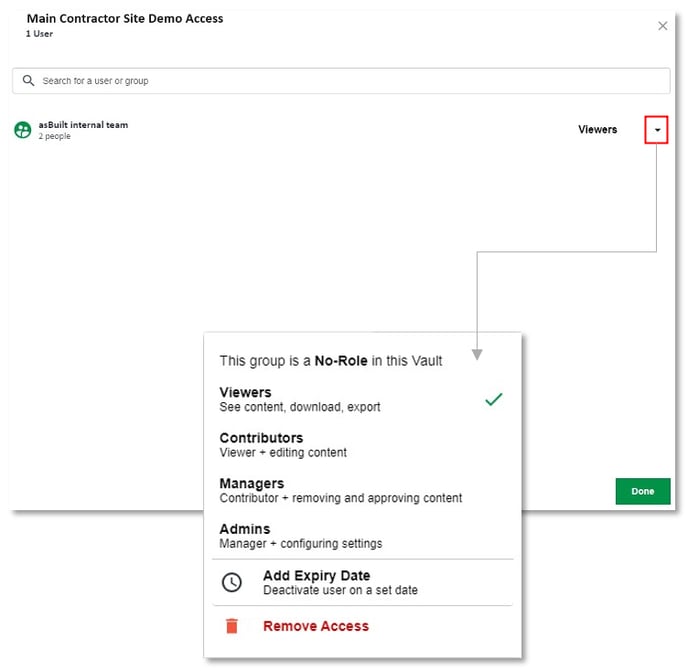Click the search magnifier icon

coord(29,81)
